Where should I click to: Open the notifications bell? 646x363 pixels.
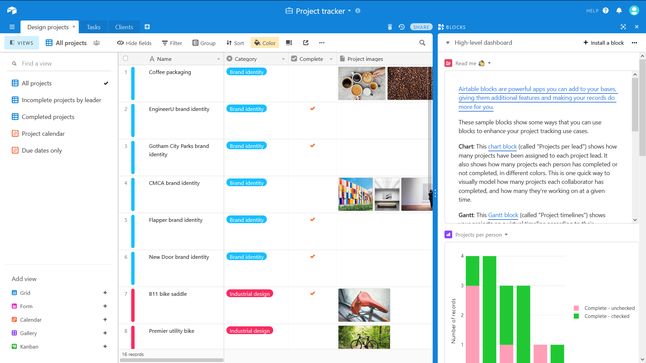pyautogui.click(x=619, y=11)
